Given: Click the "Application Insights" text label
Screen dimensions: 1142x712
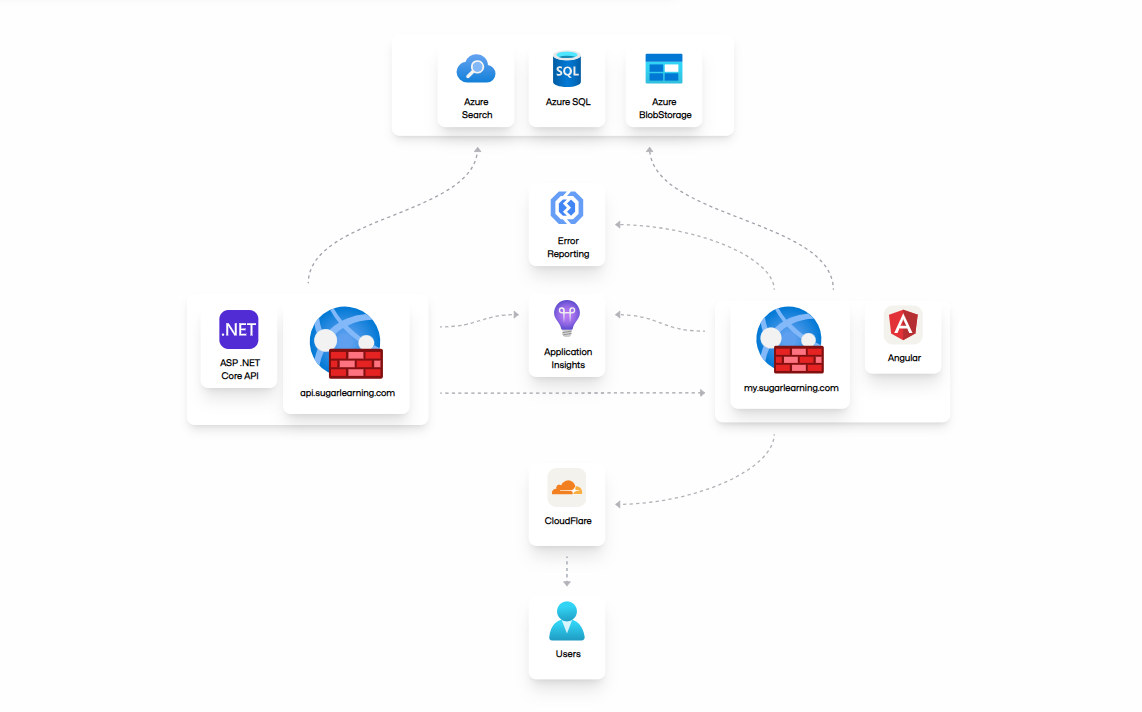Looking at the screenshot, I should (568, 358).
